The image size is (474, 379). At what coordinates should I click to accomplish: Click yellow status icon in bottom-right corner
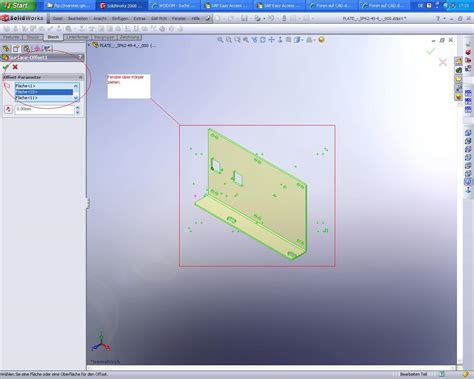point(466,374)
